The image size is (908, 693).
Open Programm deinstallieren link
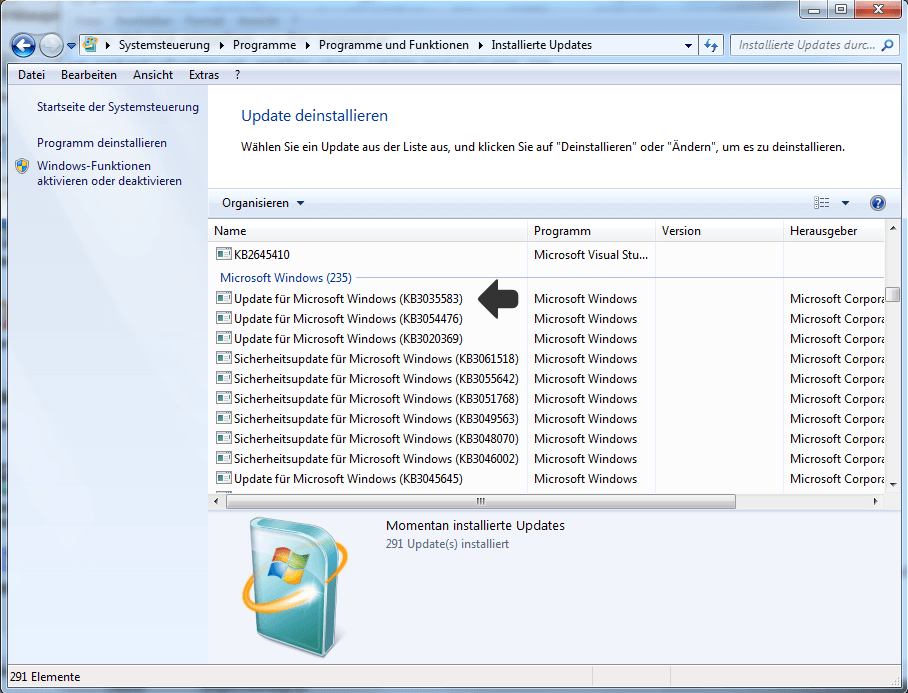click(x=102, y=143)
